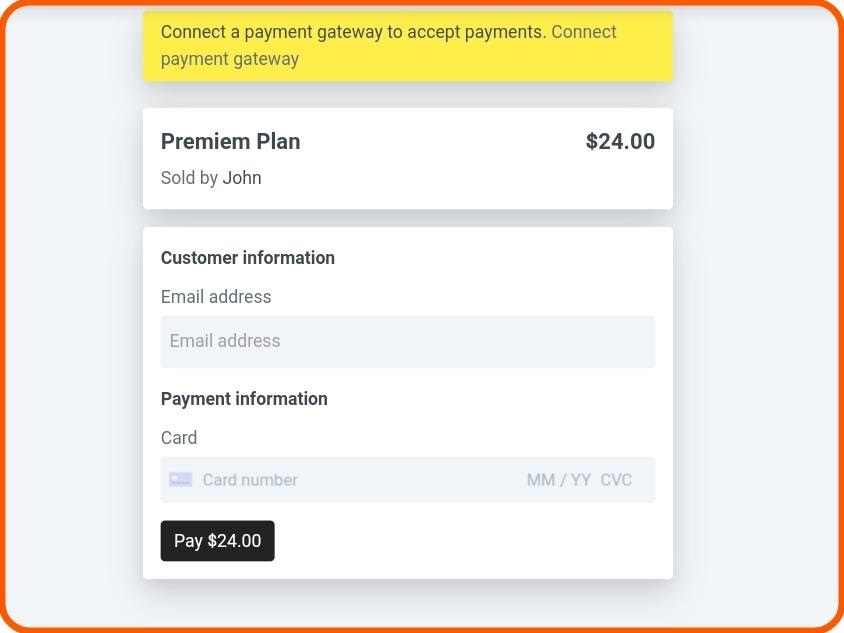Click the Card field label
844x633 pixels.
point(179,438)
